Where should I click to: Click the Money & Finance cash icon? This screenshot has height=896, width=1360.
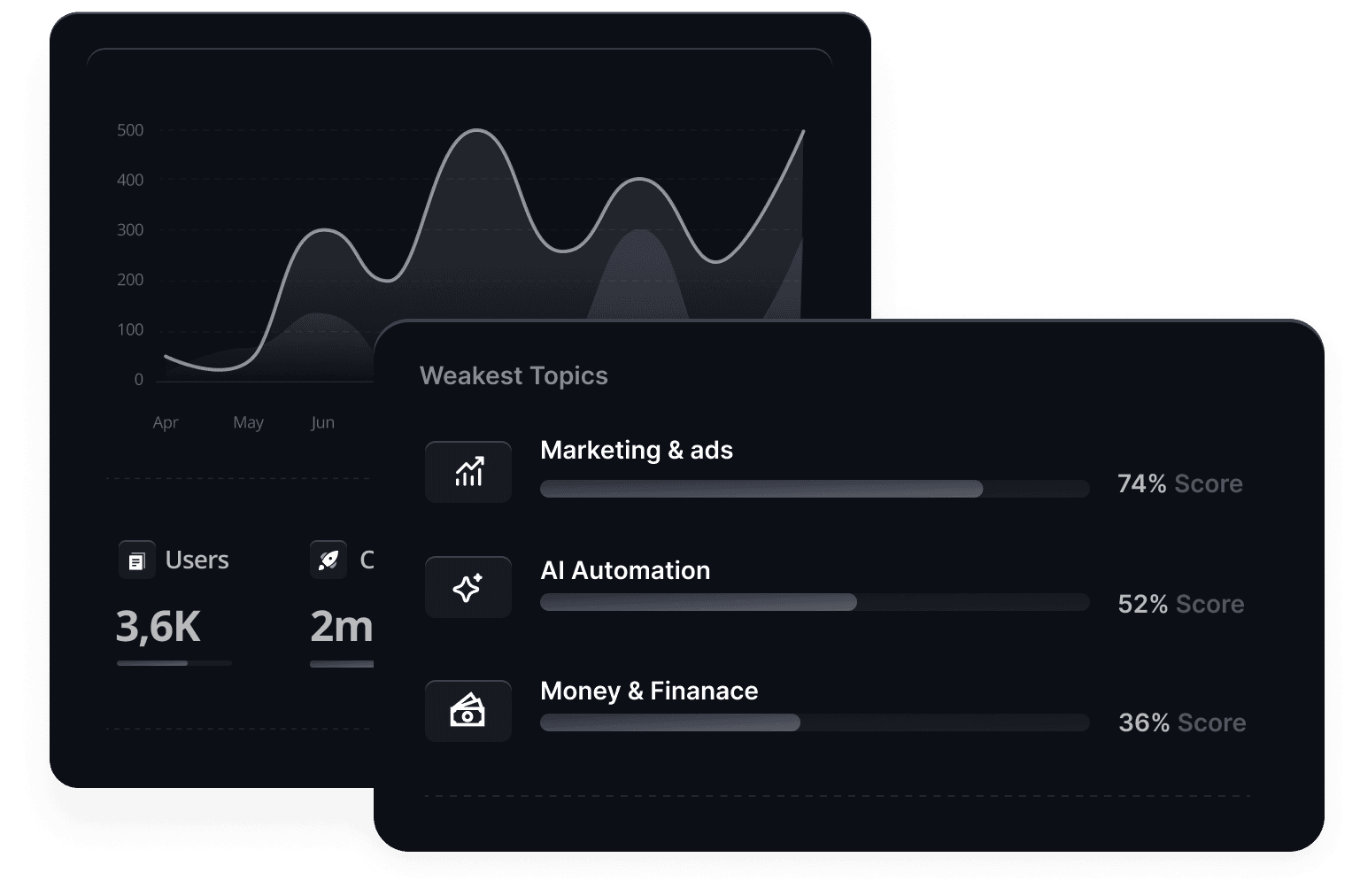[468, 710]
